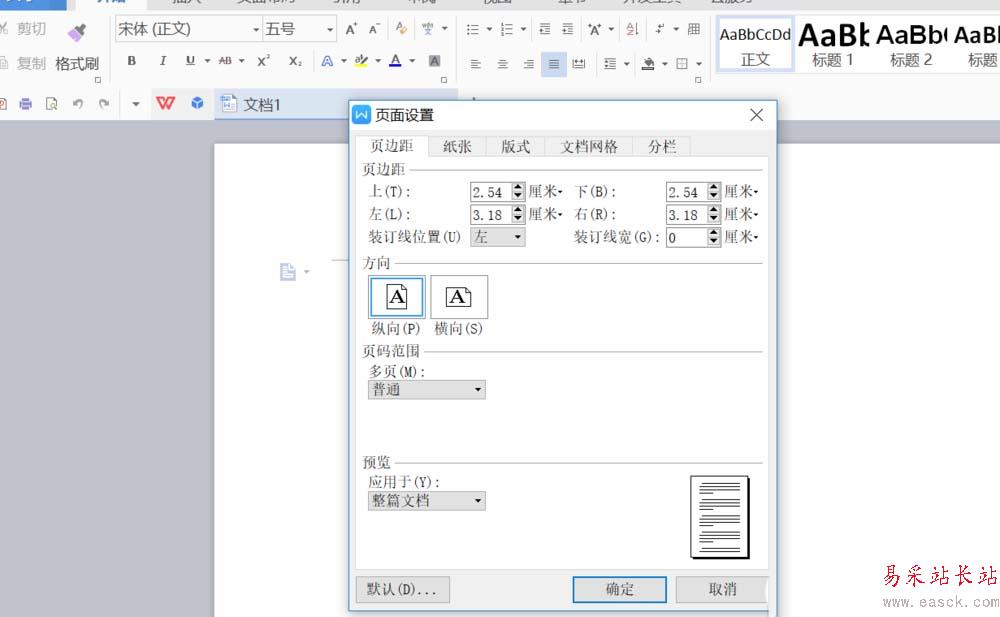Click the center align paragraph icon

coord(502,64)
